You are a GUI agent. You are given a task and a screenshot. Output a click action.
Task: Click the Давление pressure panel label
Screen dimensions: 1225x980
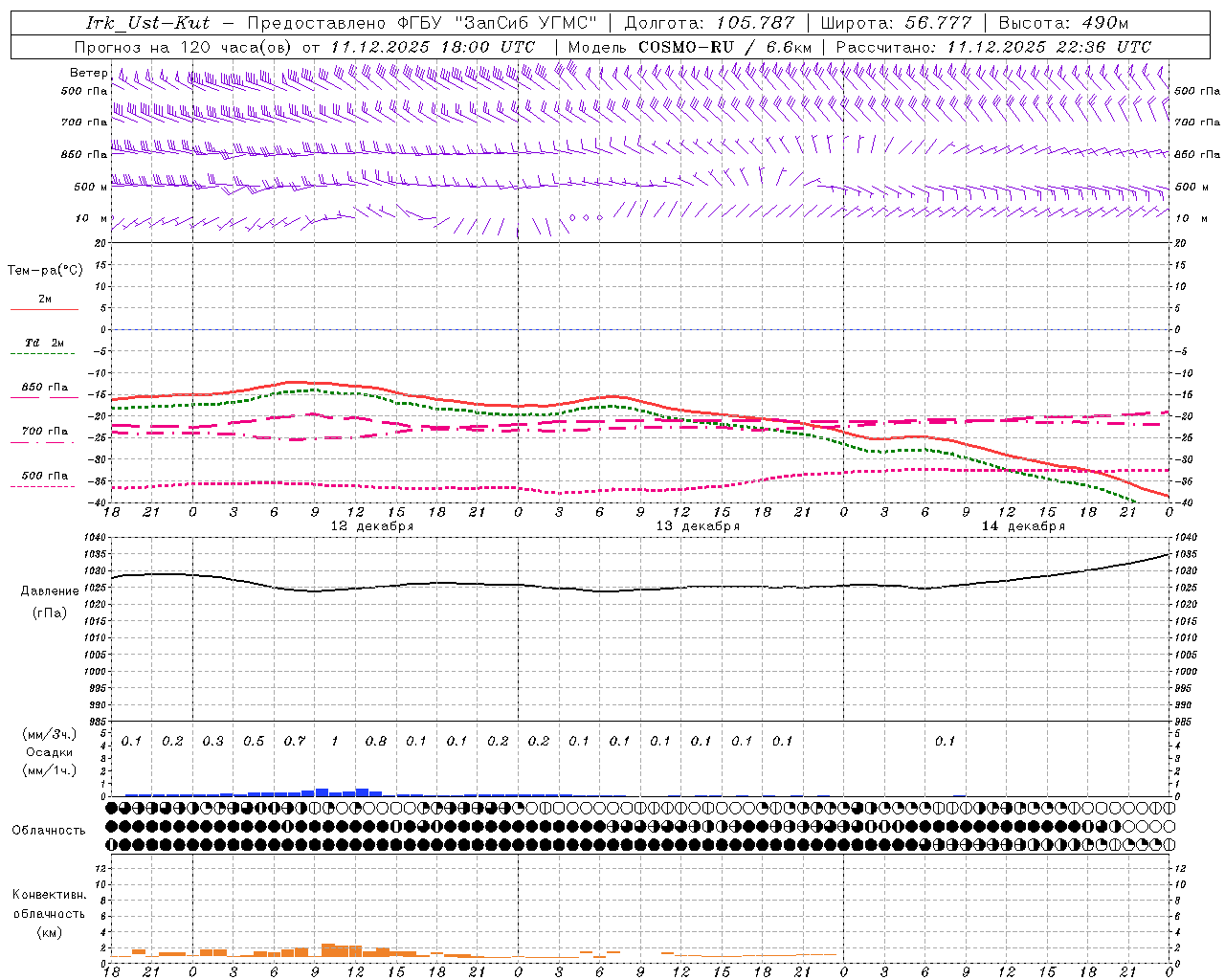pos(49,591)
